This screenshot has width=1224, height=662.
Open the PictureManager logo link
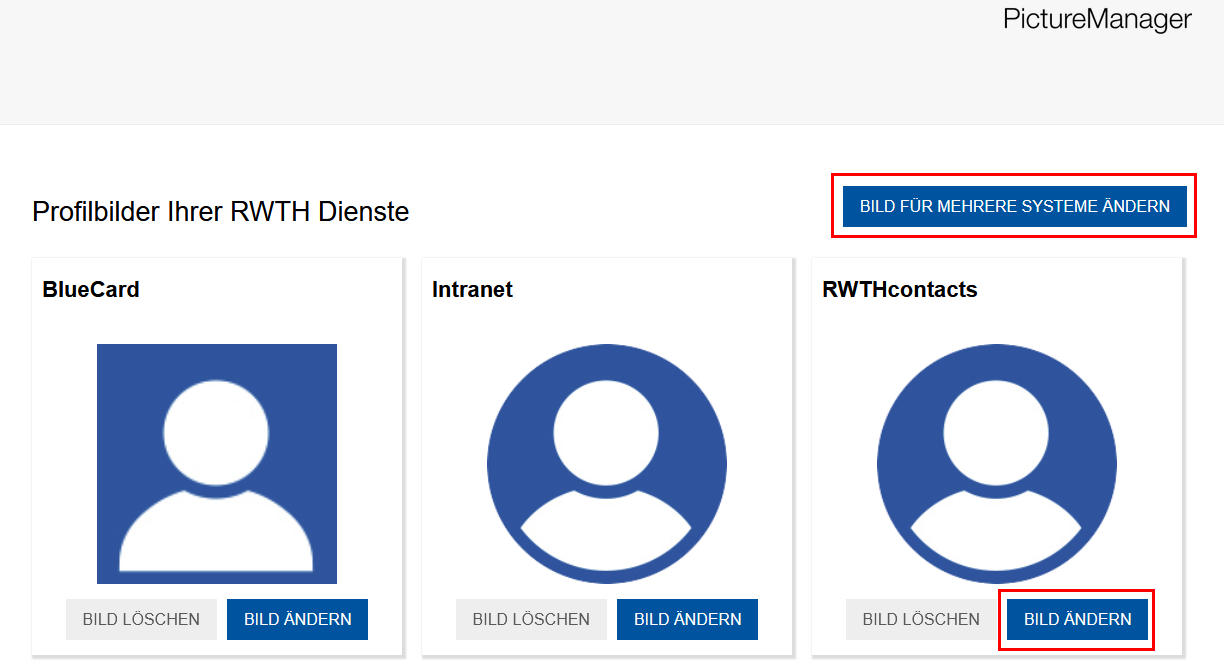pyautogui.click(x=1095, y=18)
